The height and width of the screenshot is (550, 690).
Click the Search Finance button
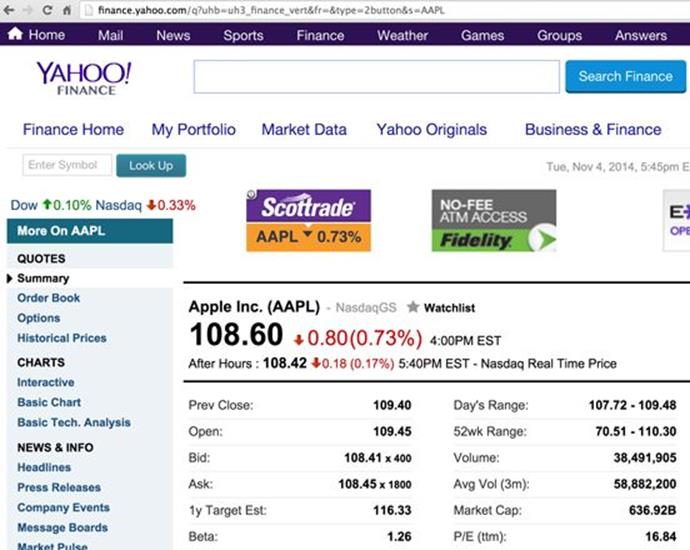tap(625, 77)
